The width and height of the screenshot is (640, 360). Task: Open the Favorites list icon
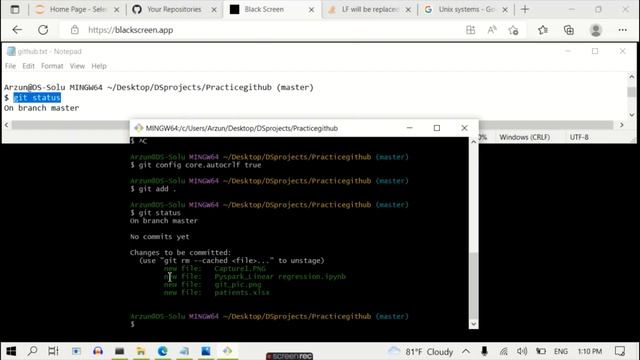tap(542, 30)
